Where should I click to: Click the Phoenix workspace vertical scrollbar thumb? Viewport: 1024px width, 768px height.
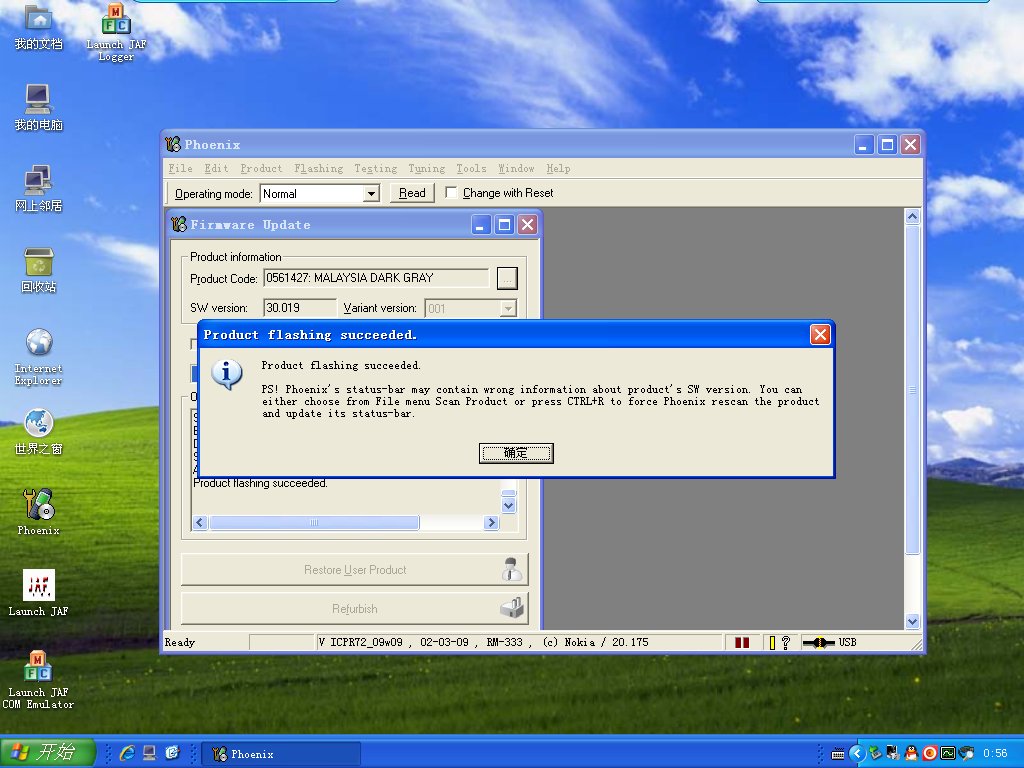click(x=912, y=390)
